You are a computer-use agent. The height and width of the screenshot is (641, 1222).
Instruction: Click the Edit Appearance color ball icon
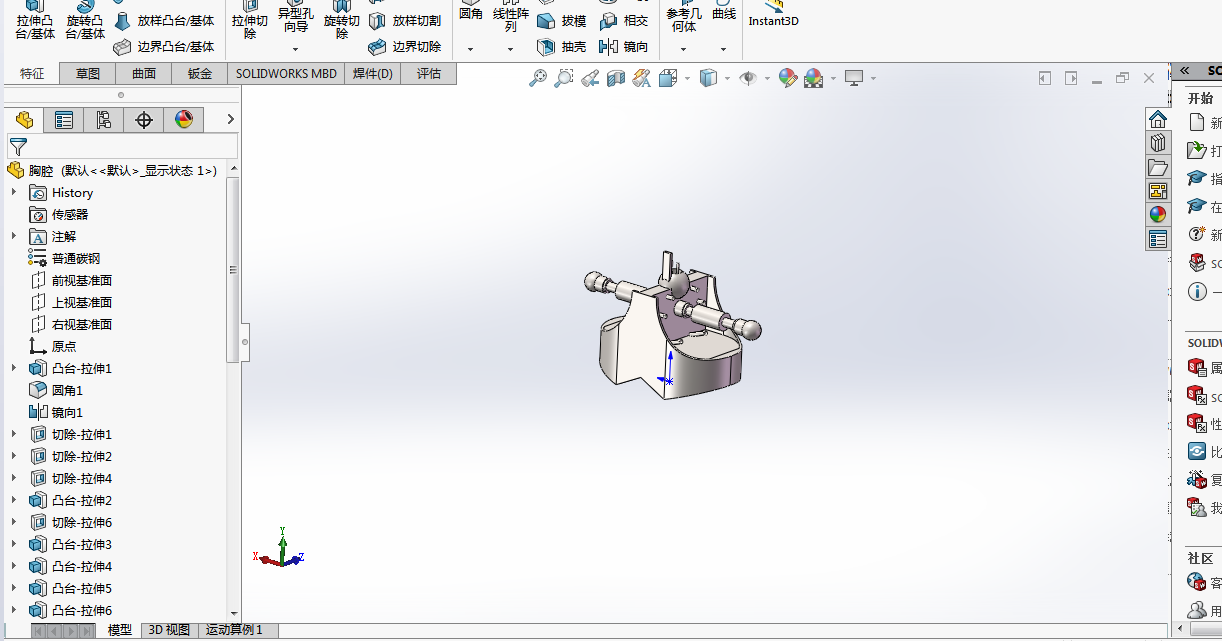[788, 78]
